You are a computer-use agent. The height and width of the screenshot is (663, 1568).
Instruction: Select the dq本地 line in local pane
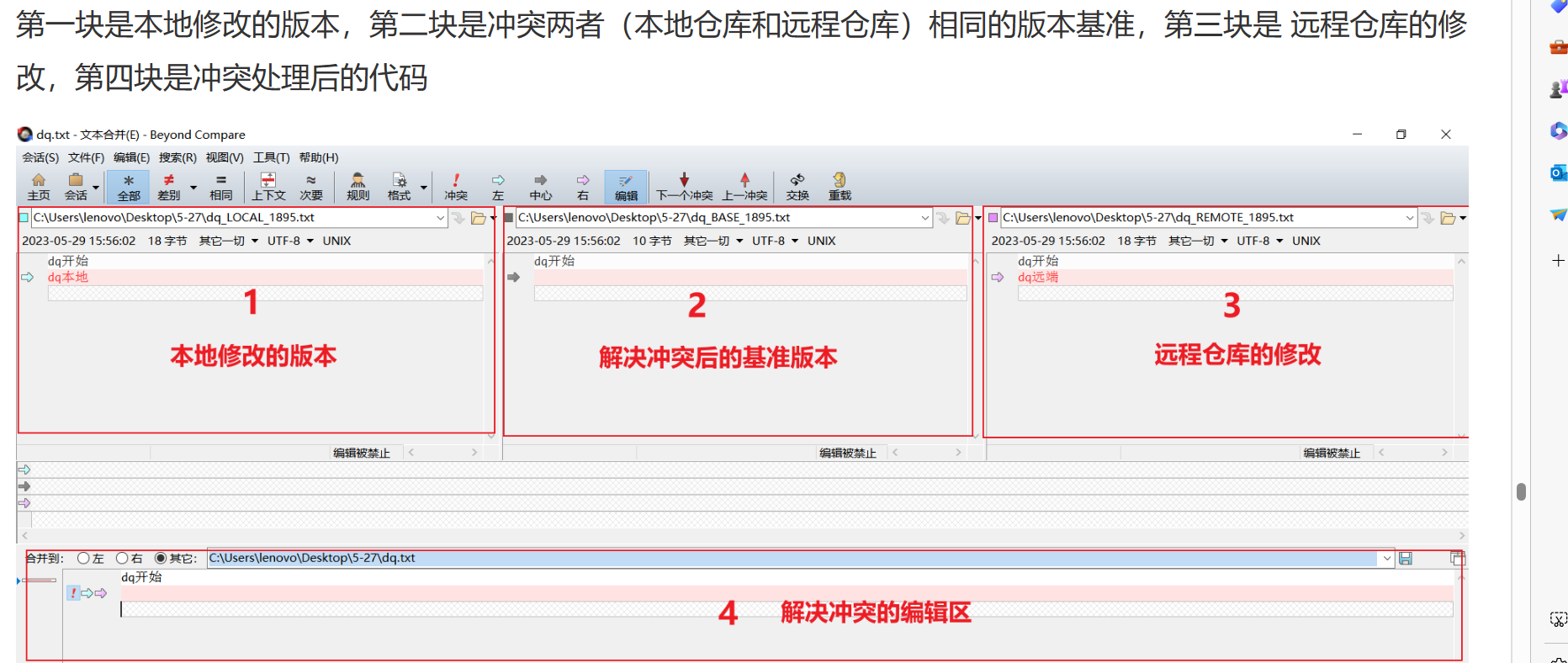click(265, 277)
